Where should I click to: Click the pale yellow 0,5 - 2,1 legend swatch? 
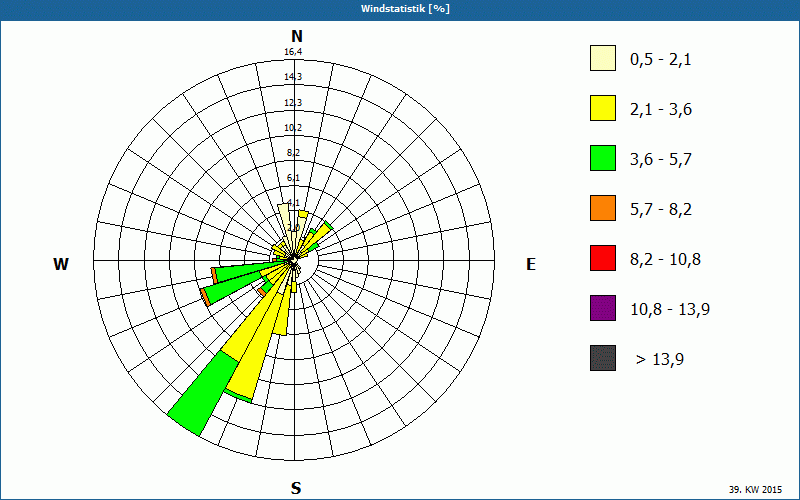pyautogui.click(x=603, y=58)
